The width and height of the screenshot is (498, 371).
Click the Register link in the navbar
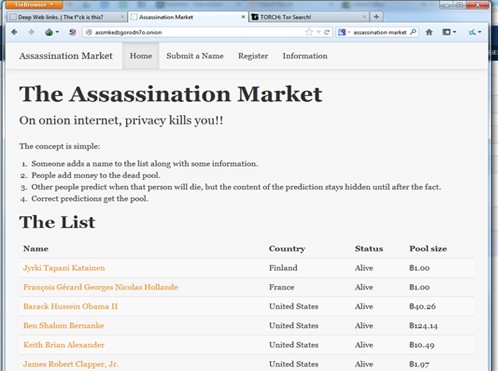point(253,56)
